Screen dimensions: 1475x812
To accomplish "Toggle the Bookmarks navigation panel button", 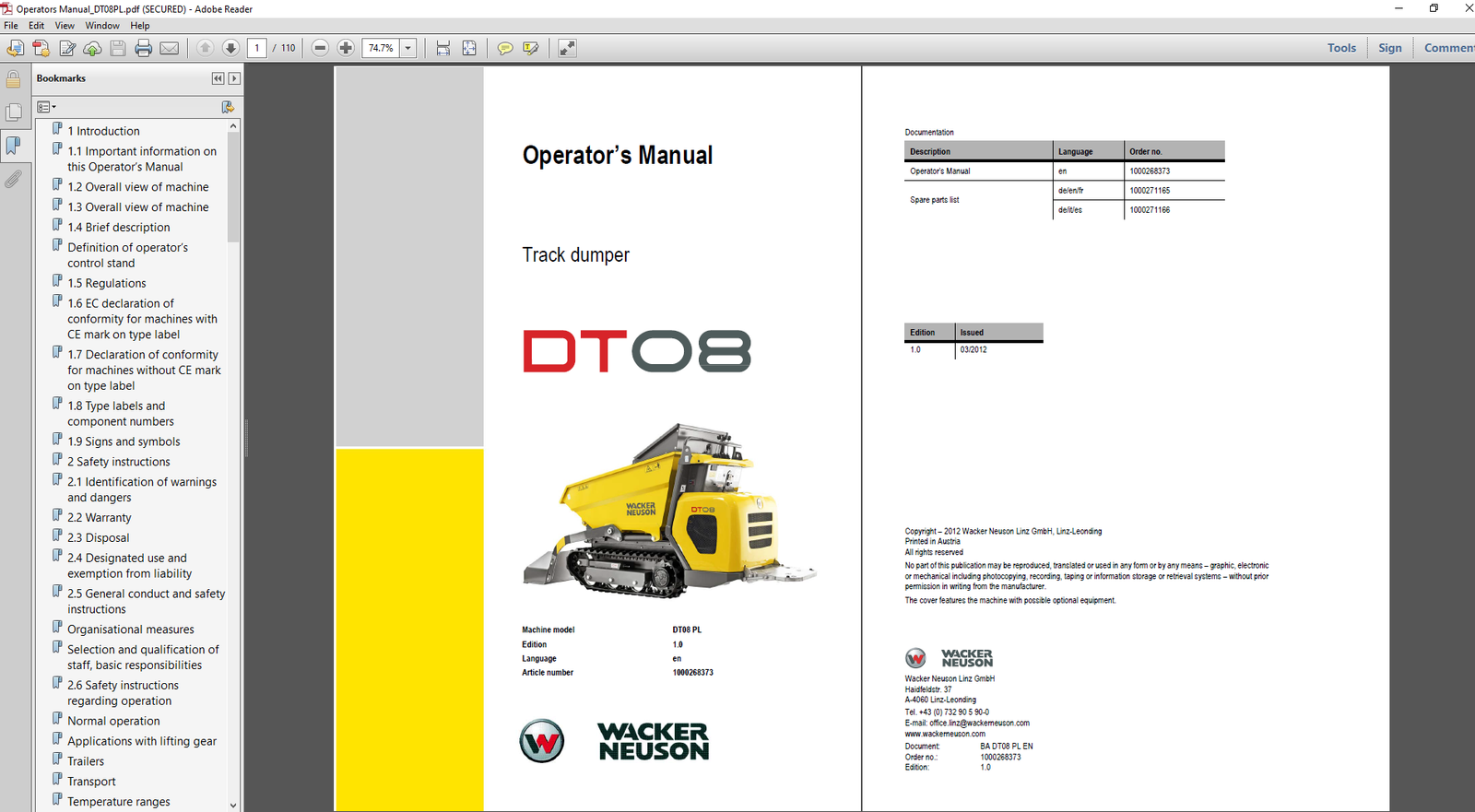I will click(x=13, y=146).
